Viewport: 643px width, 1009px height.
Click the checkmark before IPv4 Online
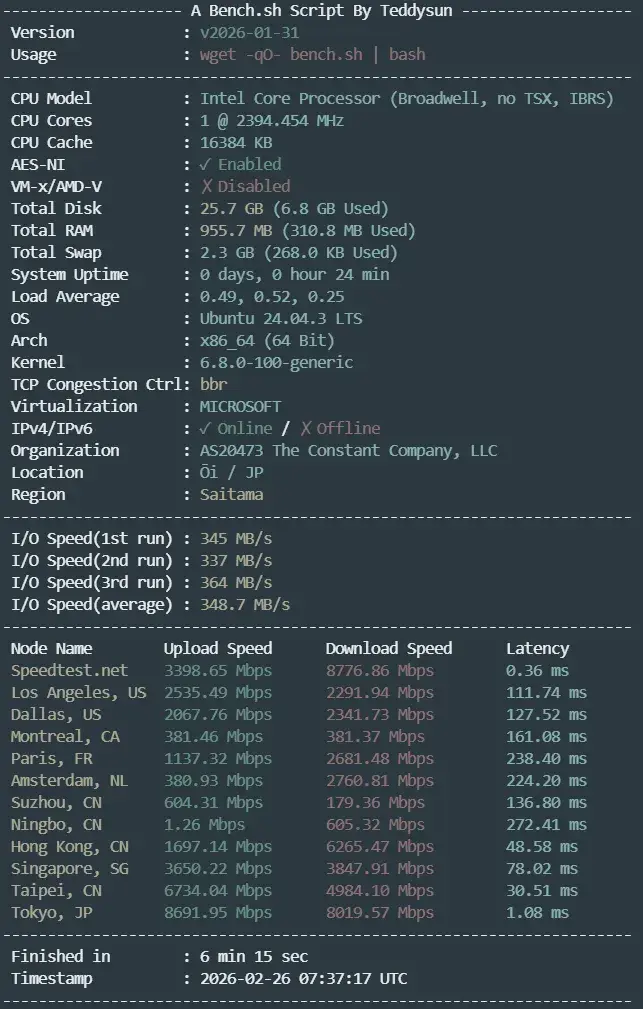point(205,428)
